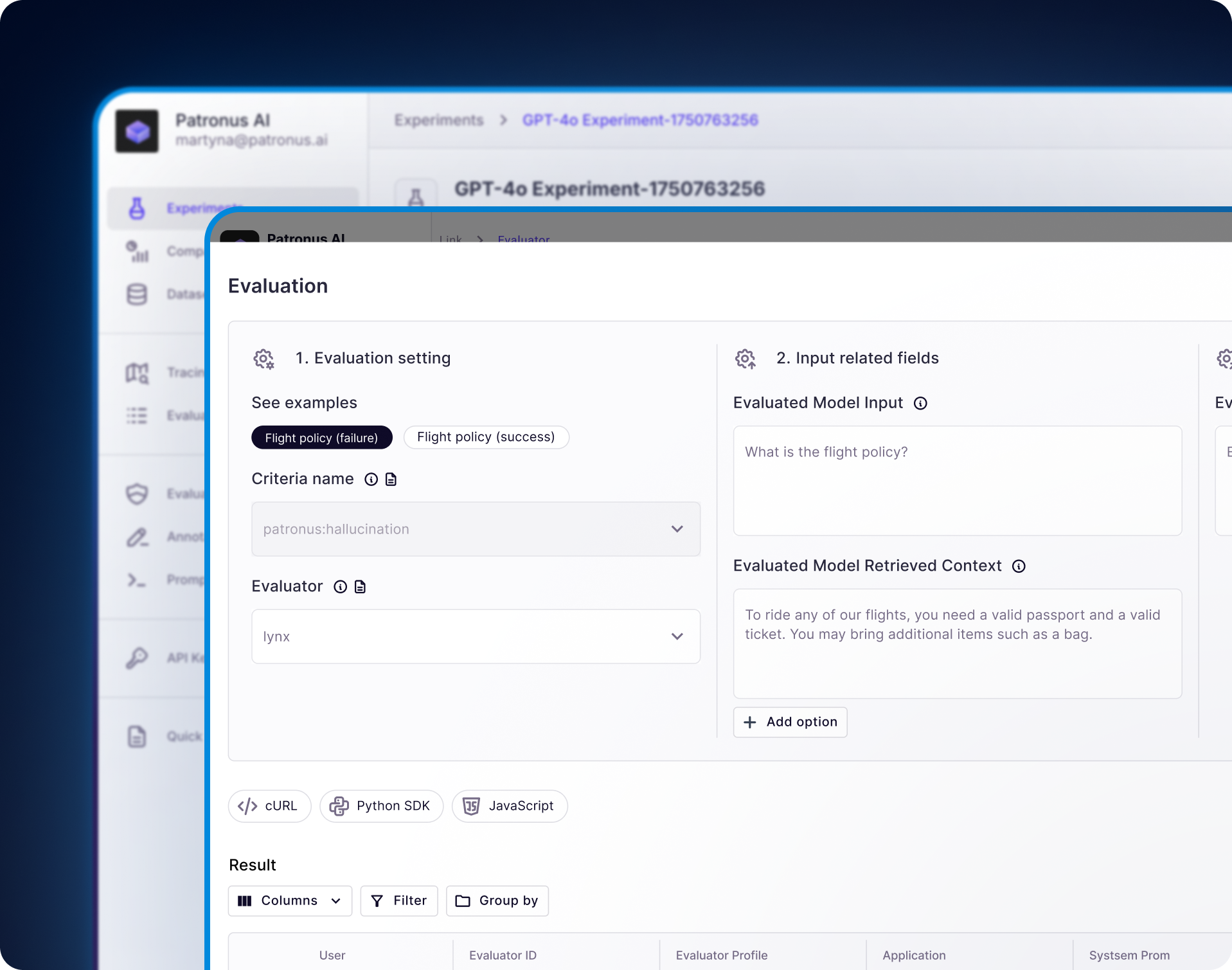Click martyna@patronus.ai account email

click(x=251, y=140)
